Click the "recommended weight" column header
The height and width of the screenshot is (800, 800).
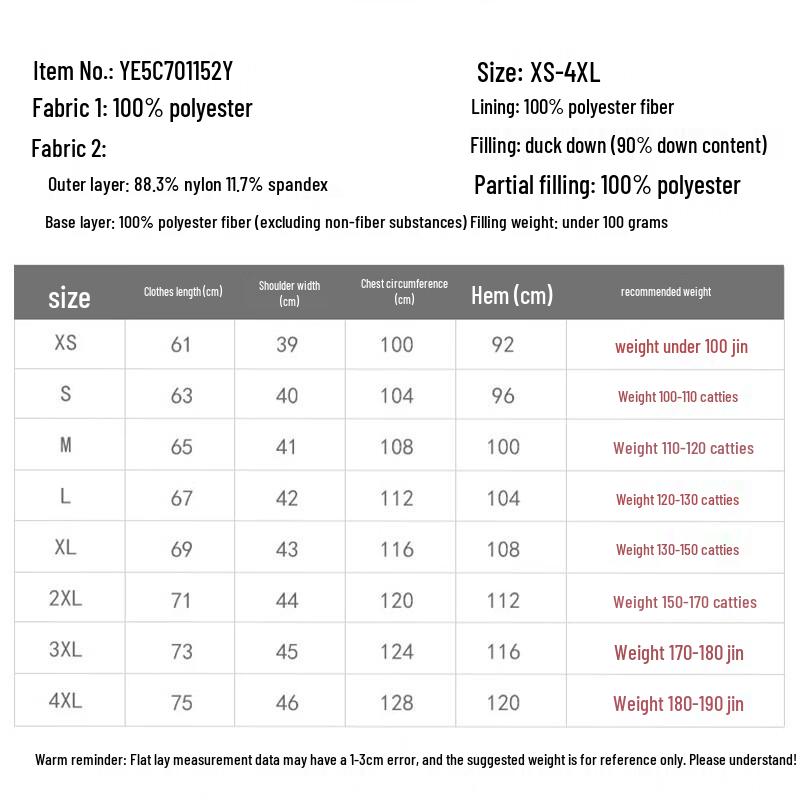(x=666, y=292)
